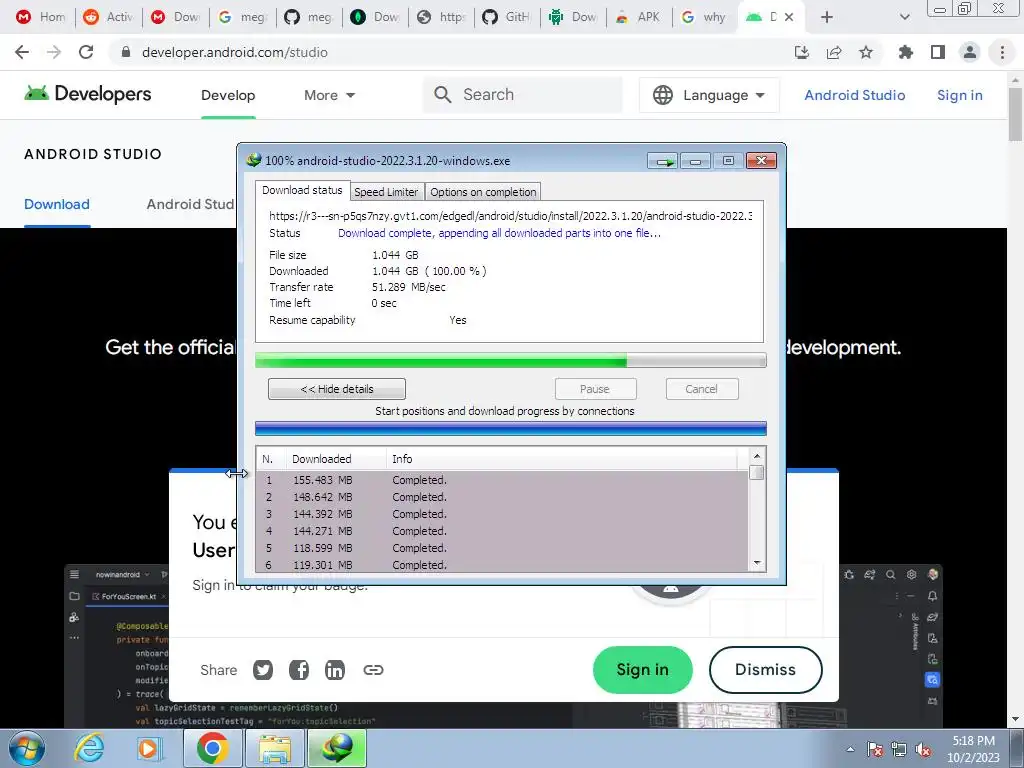This screenshot has width=1024, height=768.
Task: Show hidden tray icons arrow
Action: pos(850,749)
